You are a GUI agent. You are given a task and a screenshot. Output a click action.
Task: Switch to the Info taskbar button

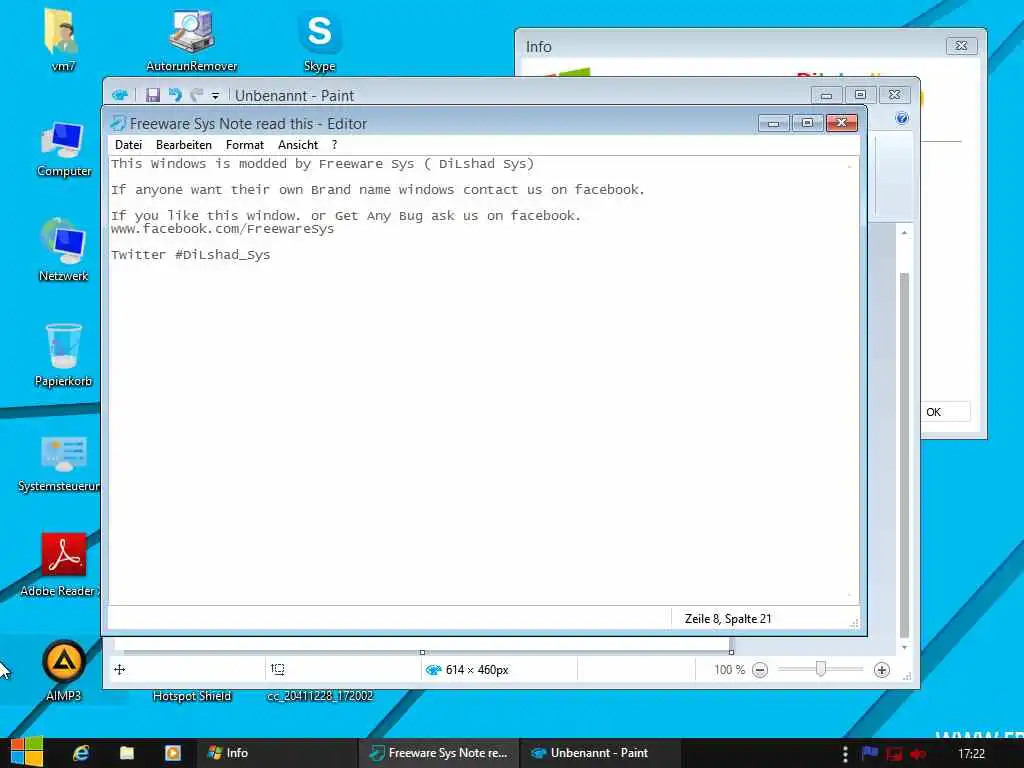[278, 753]
